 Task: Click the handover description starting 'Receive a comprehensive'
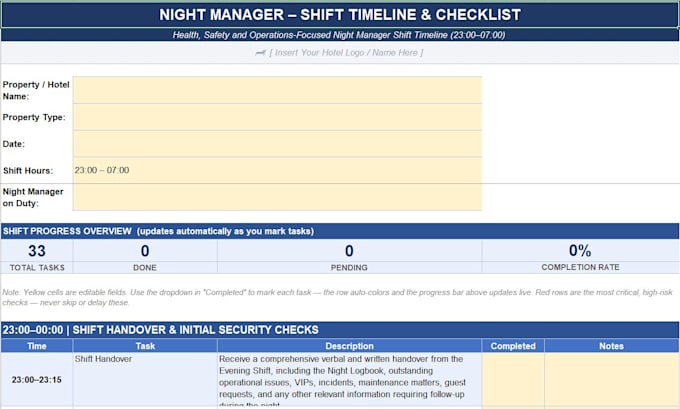point(350,379)
